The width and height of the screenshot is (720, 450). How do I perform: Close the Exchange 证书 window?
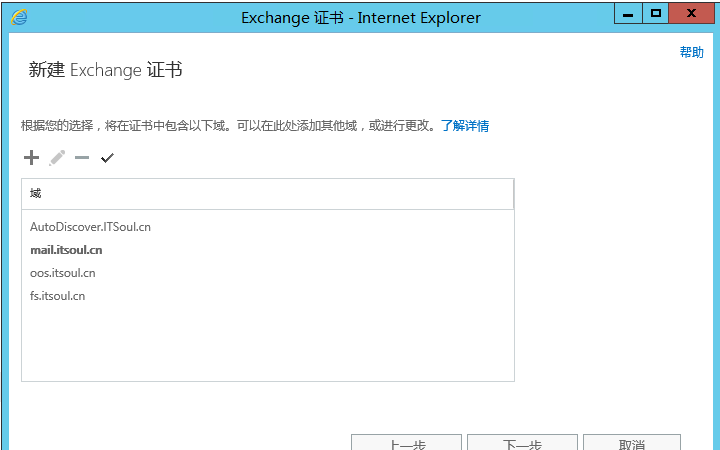click(692, 14)
